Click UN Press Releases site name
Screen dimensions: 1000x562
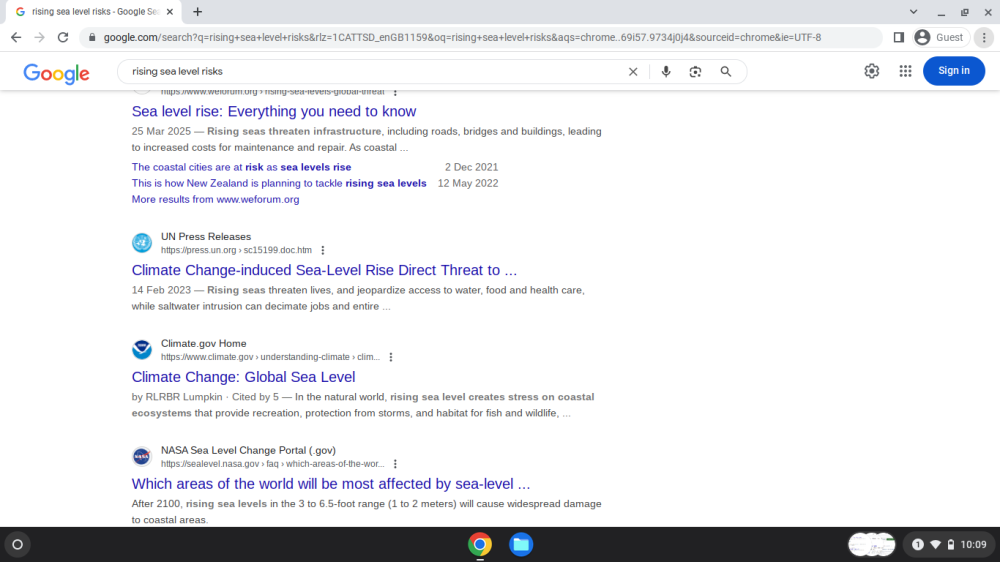205,237
